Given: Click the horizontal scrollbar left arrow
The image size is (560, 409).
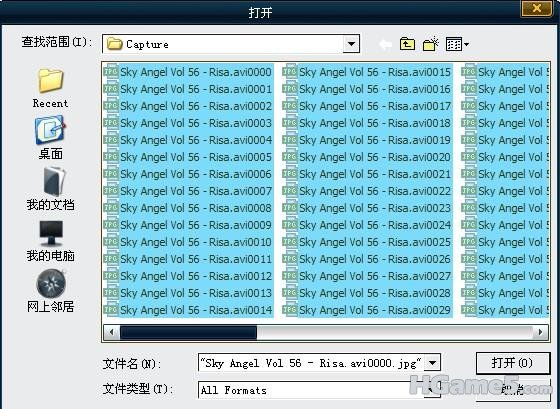Looking at the screenshot, I should pyautogui.click(x=111, y=332).
